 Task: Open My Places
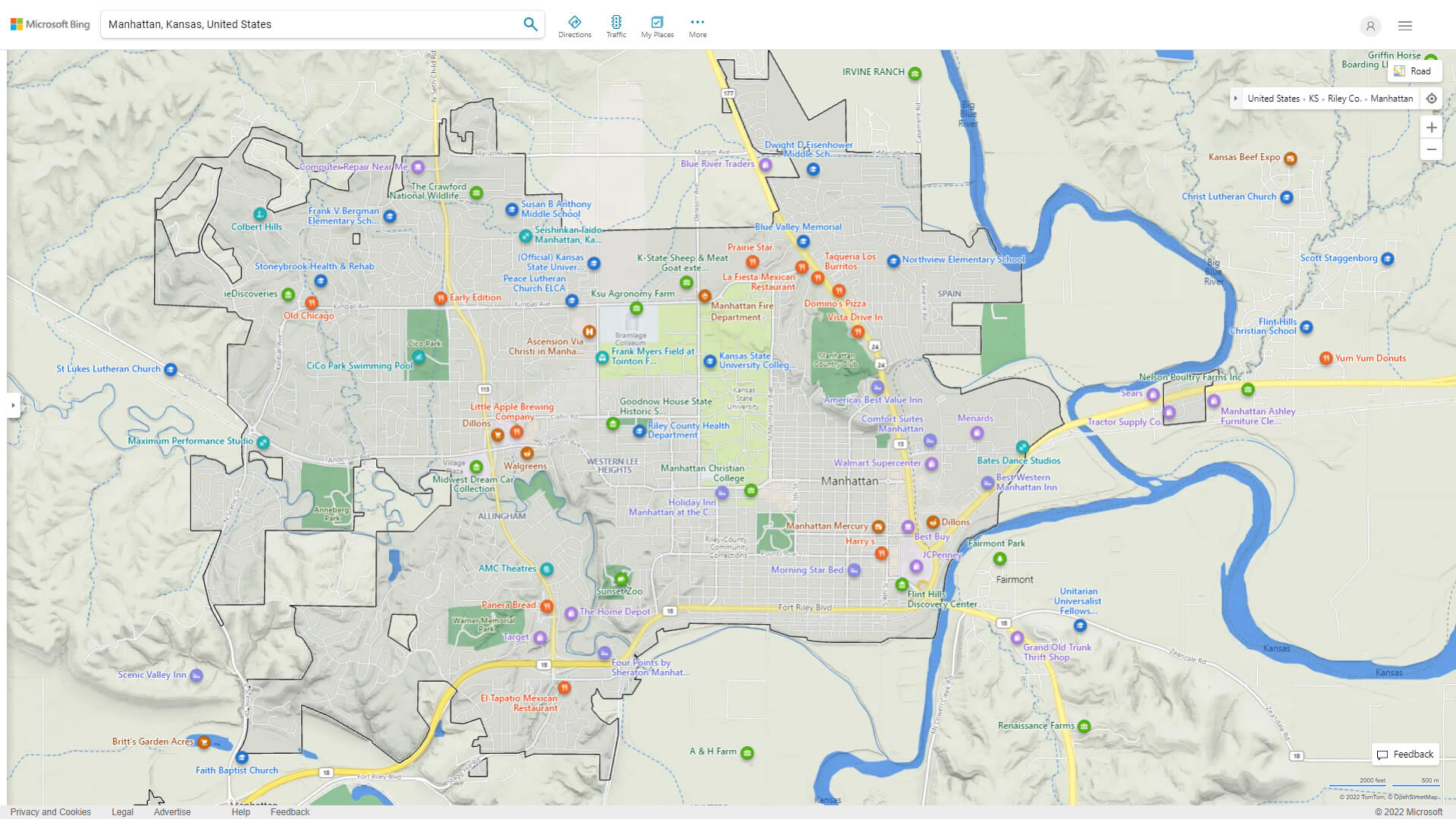click(657, 25)
